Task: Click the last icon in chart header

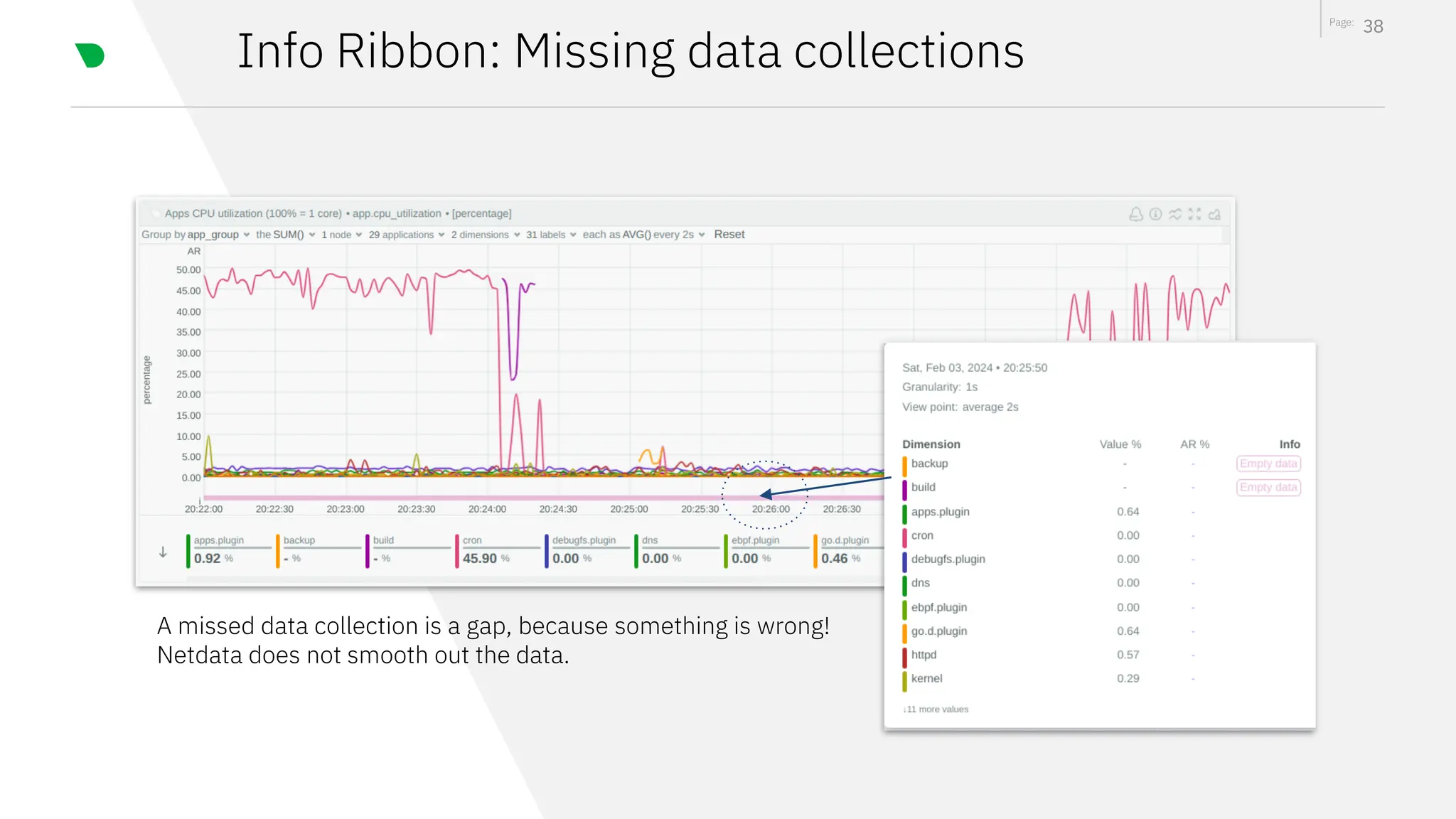Action: [1214, 214]
